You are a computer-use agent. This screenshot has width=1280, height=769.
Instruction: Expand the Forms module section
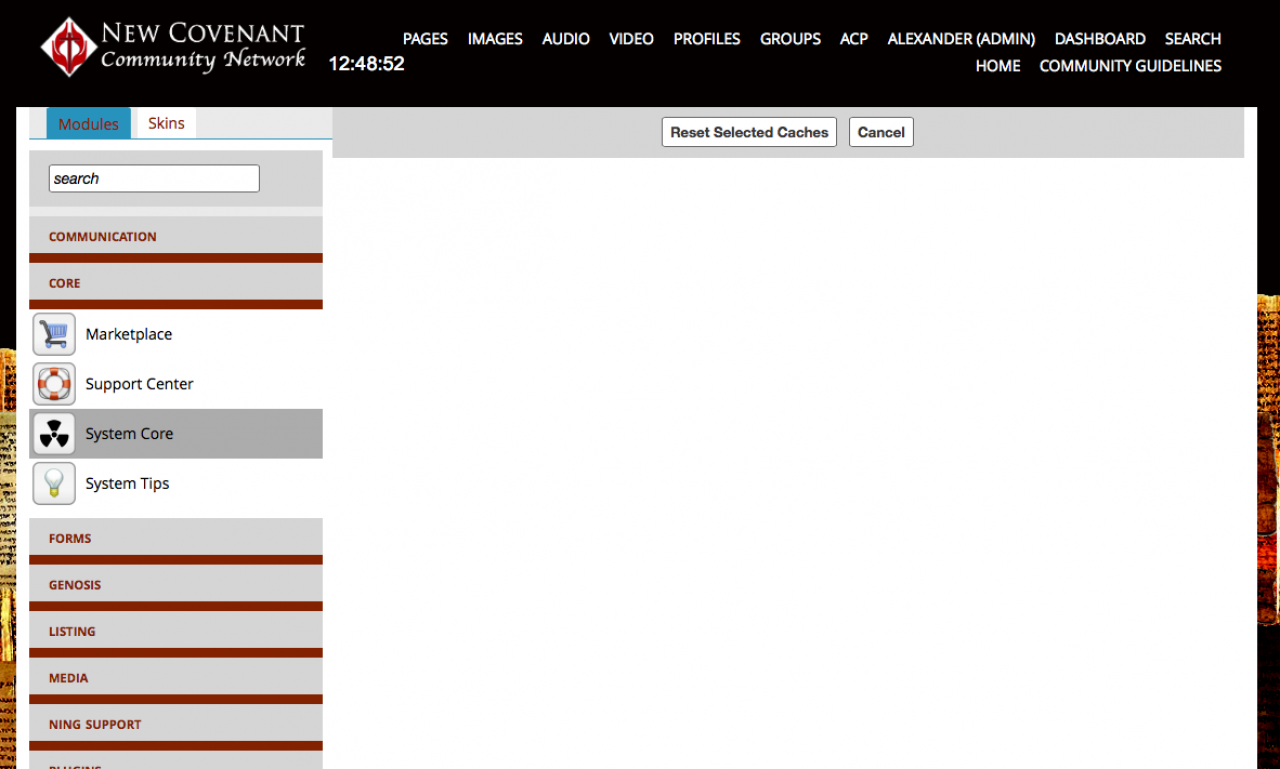coord(176,538)
